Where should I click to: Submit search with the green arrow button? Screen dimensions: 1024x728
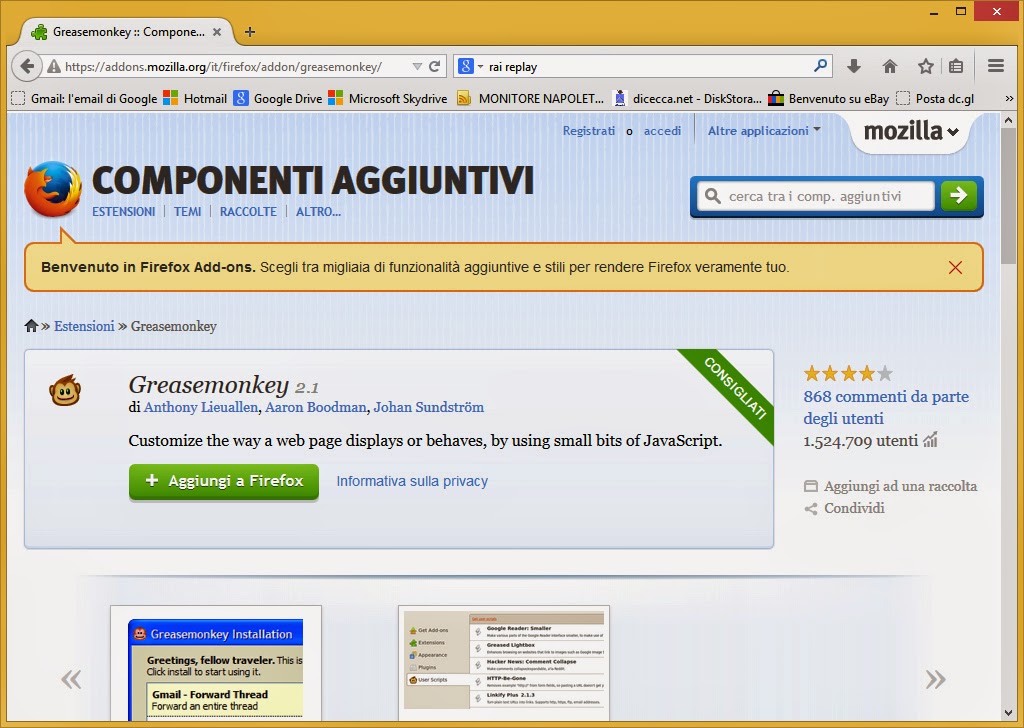[958, 195]
